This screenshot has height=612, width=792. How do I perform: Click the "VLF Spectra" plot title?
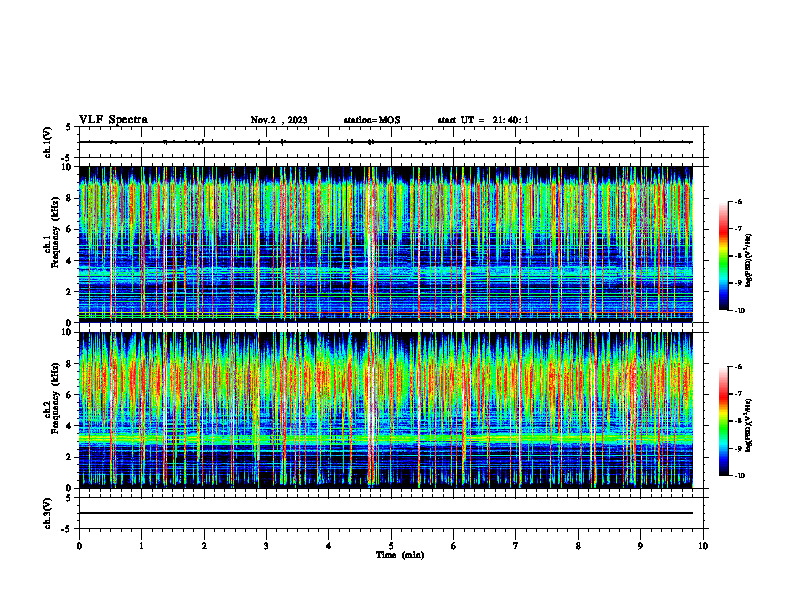[113, 120]
